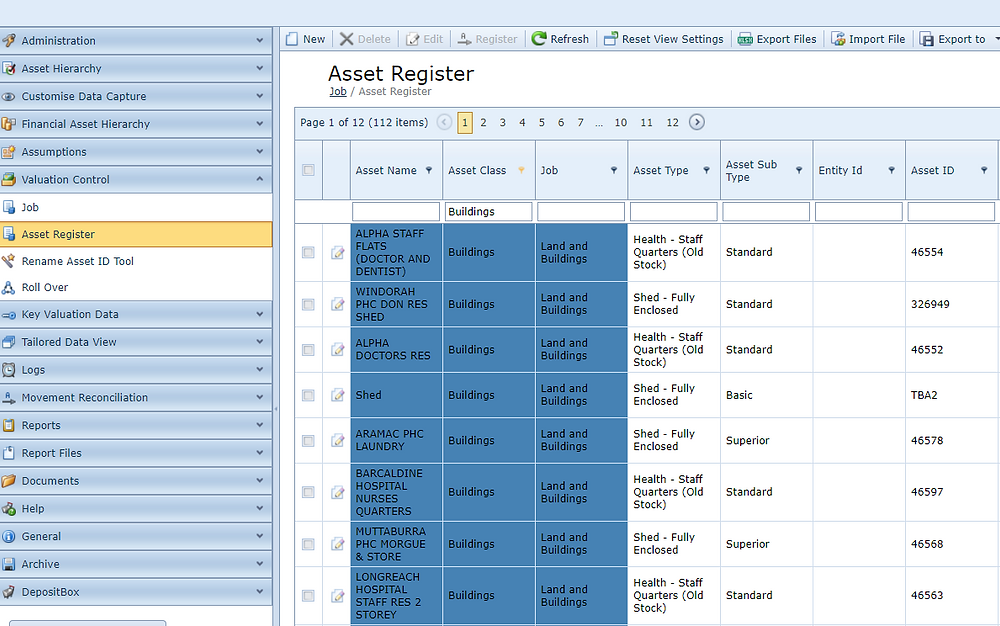
Task: Tick checkbox for the Shed row
Action: pos(308,395)
